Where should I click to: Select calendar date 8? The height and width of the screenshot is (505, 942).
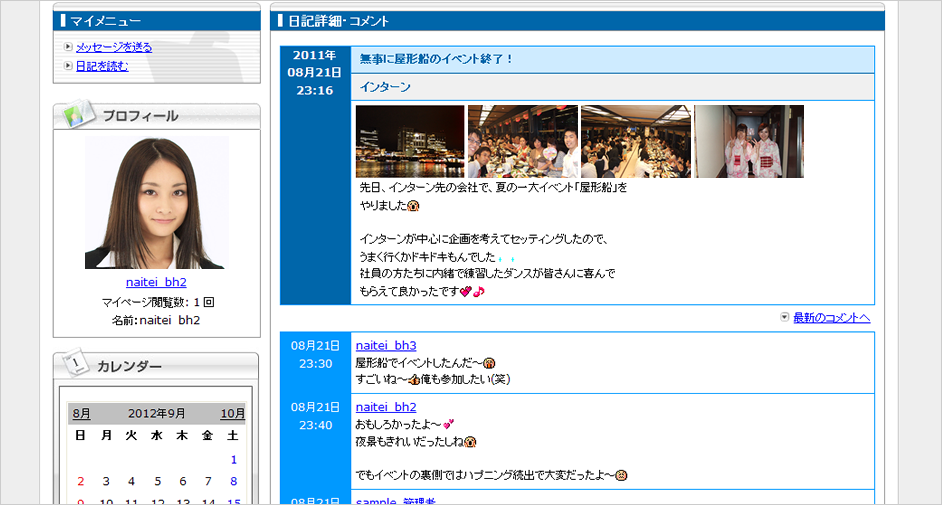click(x=234, y=482)
